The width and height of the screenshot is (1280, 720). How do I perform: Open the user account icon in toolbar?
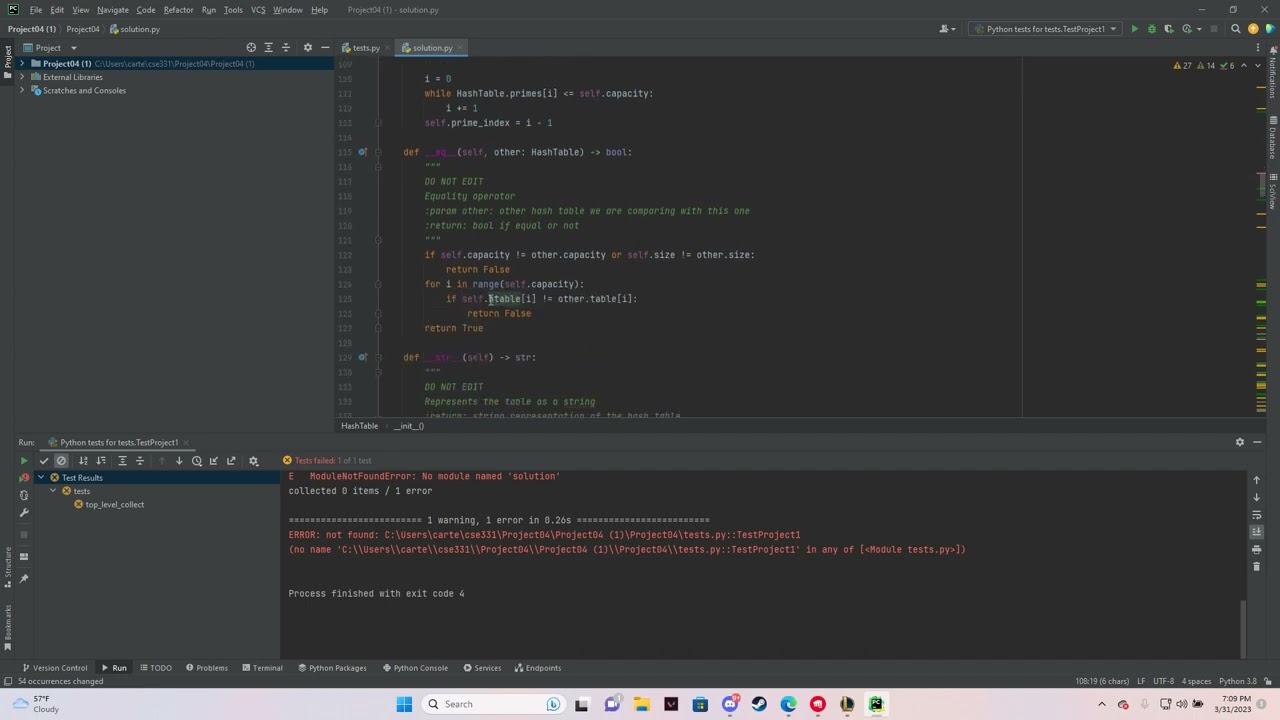[944, 29]
